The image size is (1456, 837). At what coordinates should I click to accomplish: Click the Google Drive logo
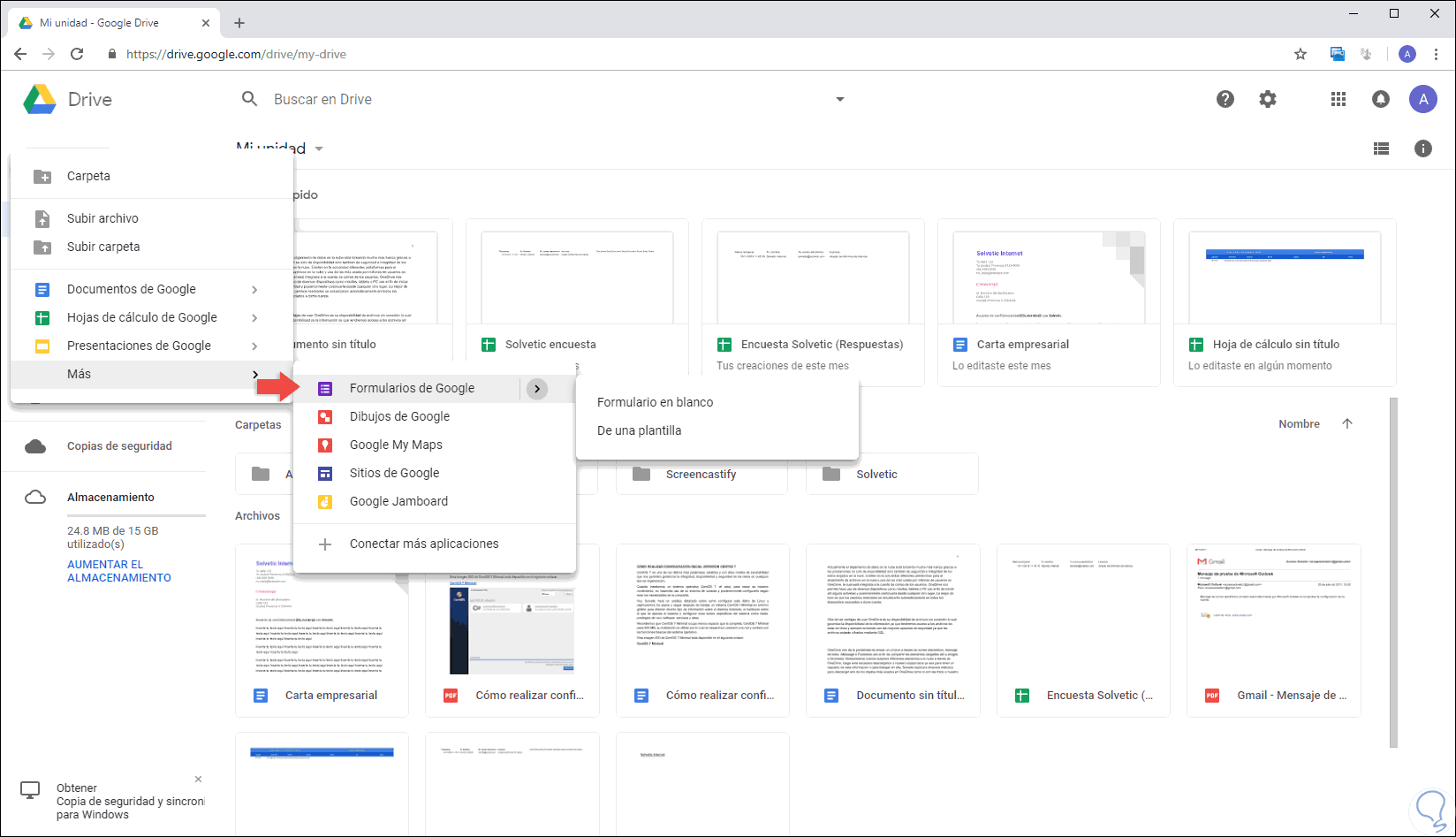pyautogui.click(x=40, y=100)
